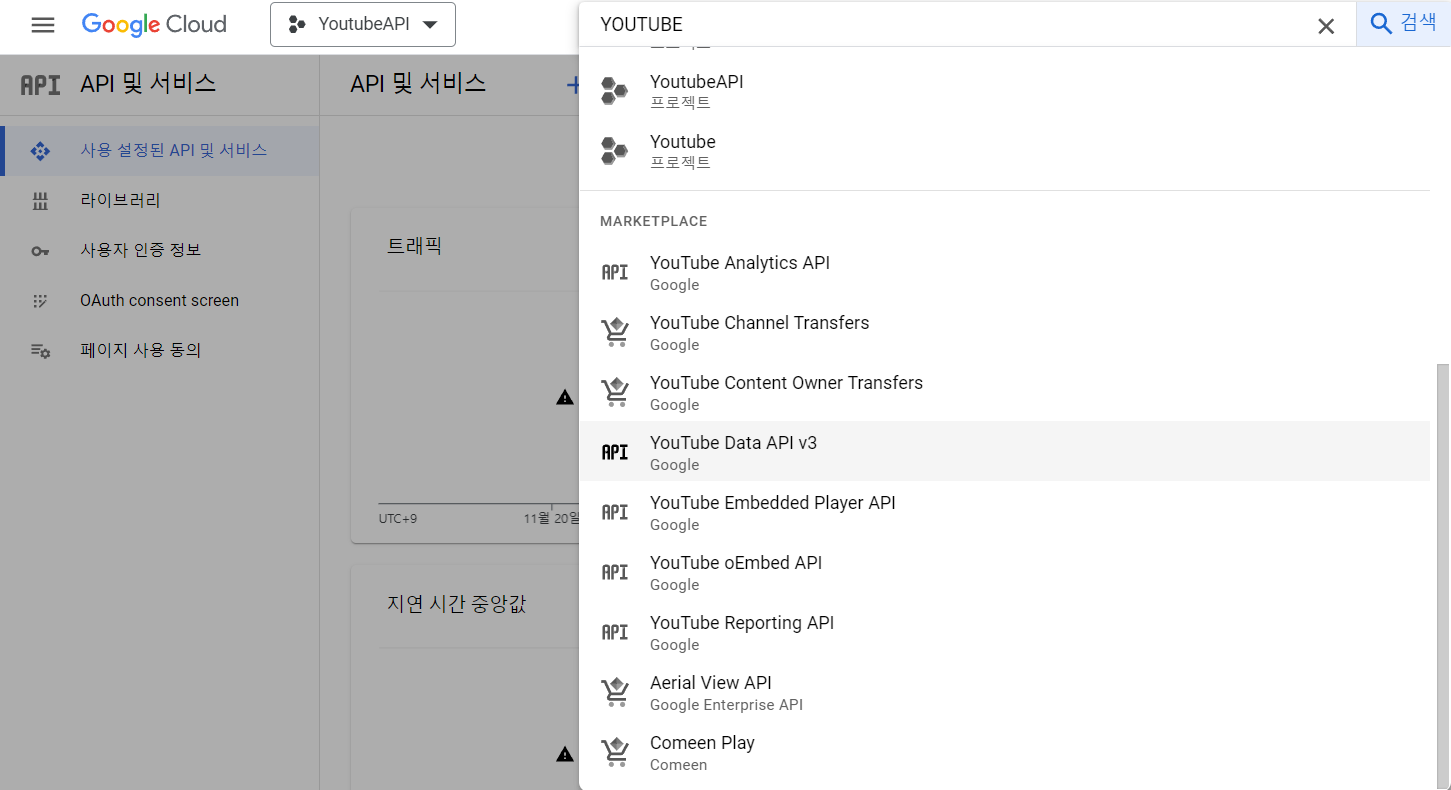The width and height of the screenshot is (1451, 790).
Task: Click API icon beside YouTube Reporting API
Action: 615,632
